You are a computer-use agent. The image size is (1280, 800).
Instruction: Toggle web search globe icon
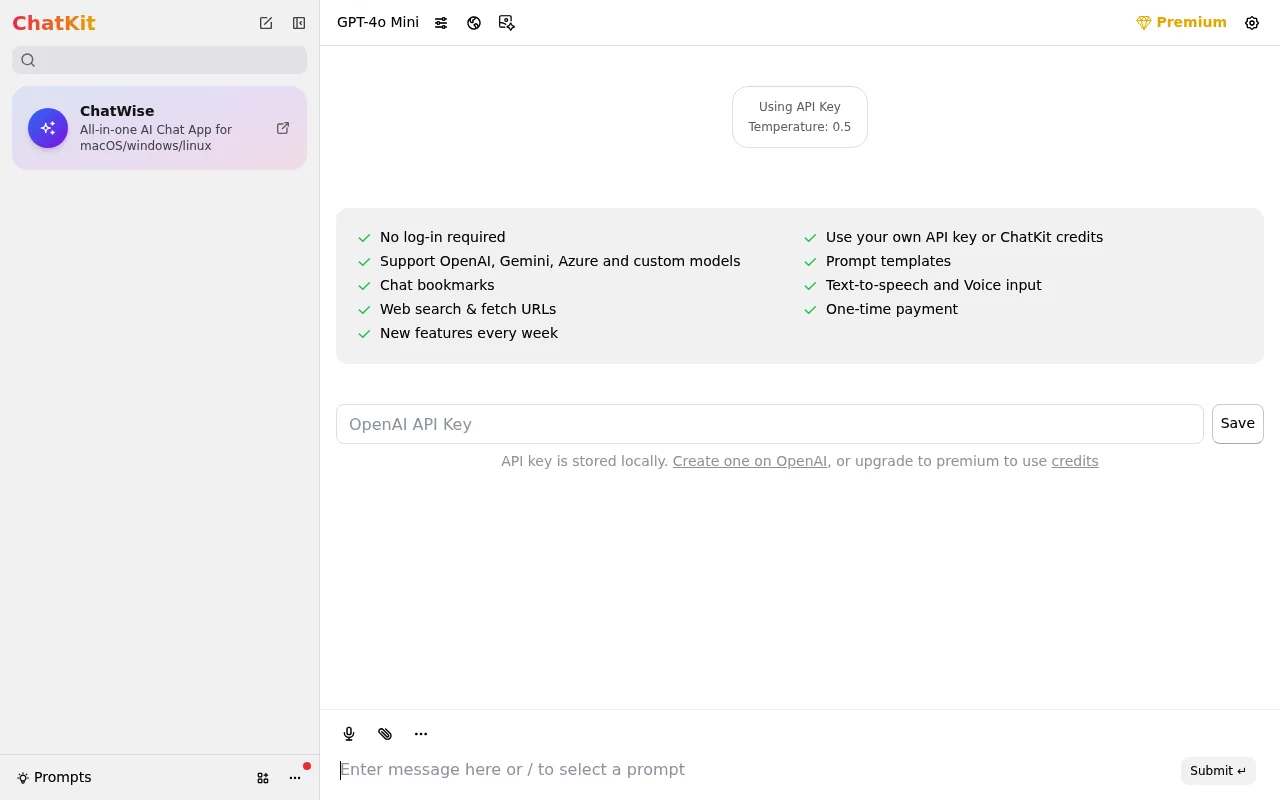pyautogui.click(x=474, y=23)
